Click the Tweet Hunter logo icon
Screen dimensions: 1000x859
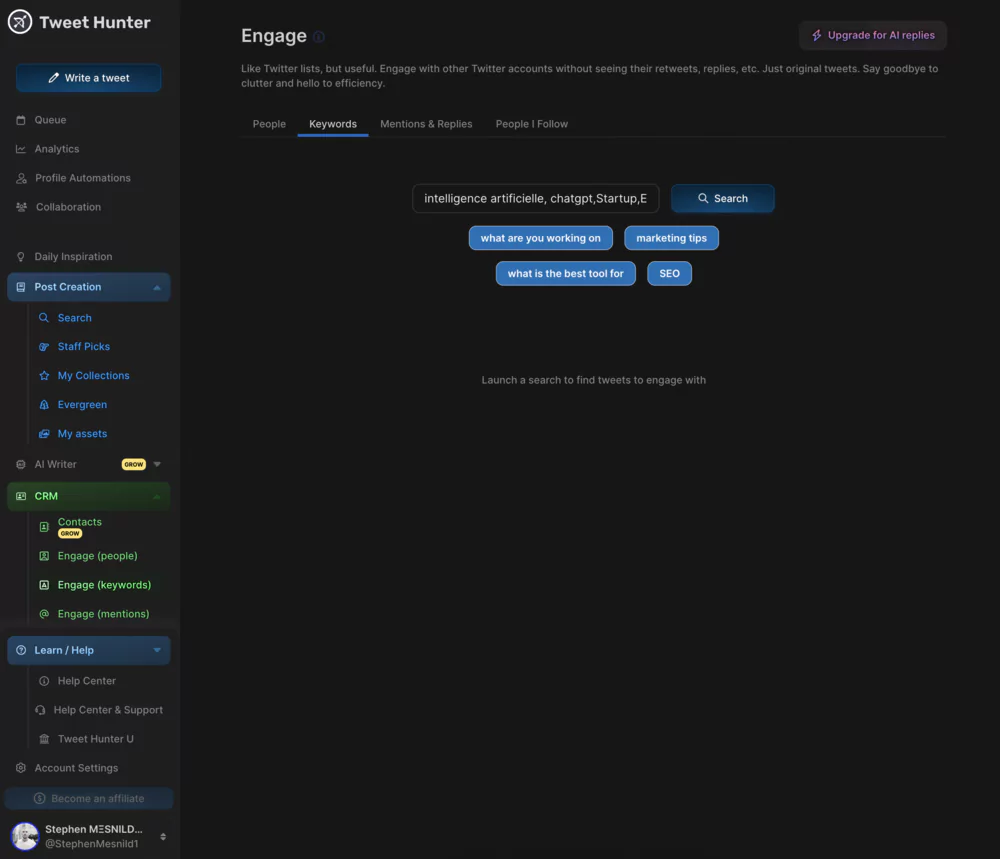pos(20,22)
